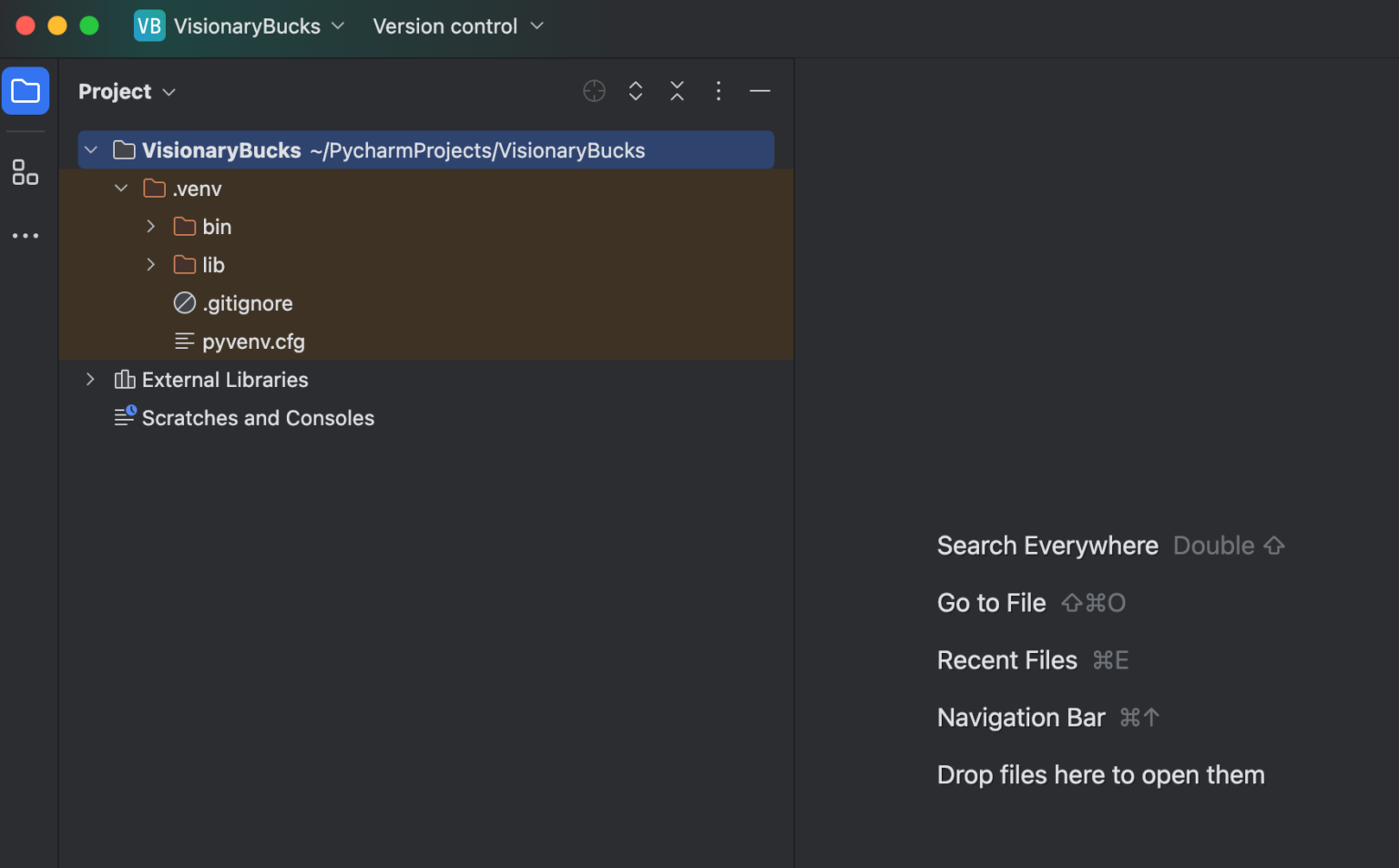Collapse the .venv folder
The width and height of the screenshot is (1399, 868).
[121, 189]
